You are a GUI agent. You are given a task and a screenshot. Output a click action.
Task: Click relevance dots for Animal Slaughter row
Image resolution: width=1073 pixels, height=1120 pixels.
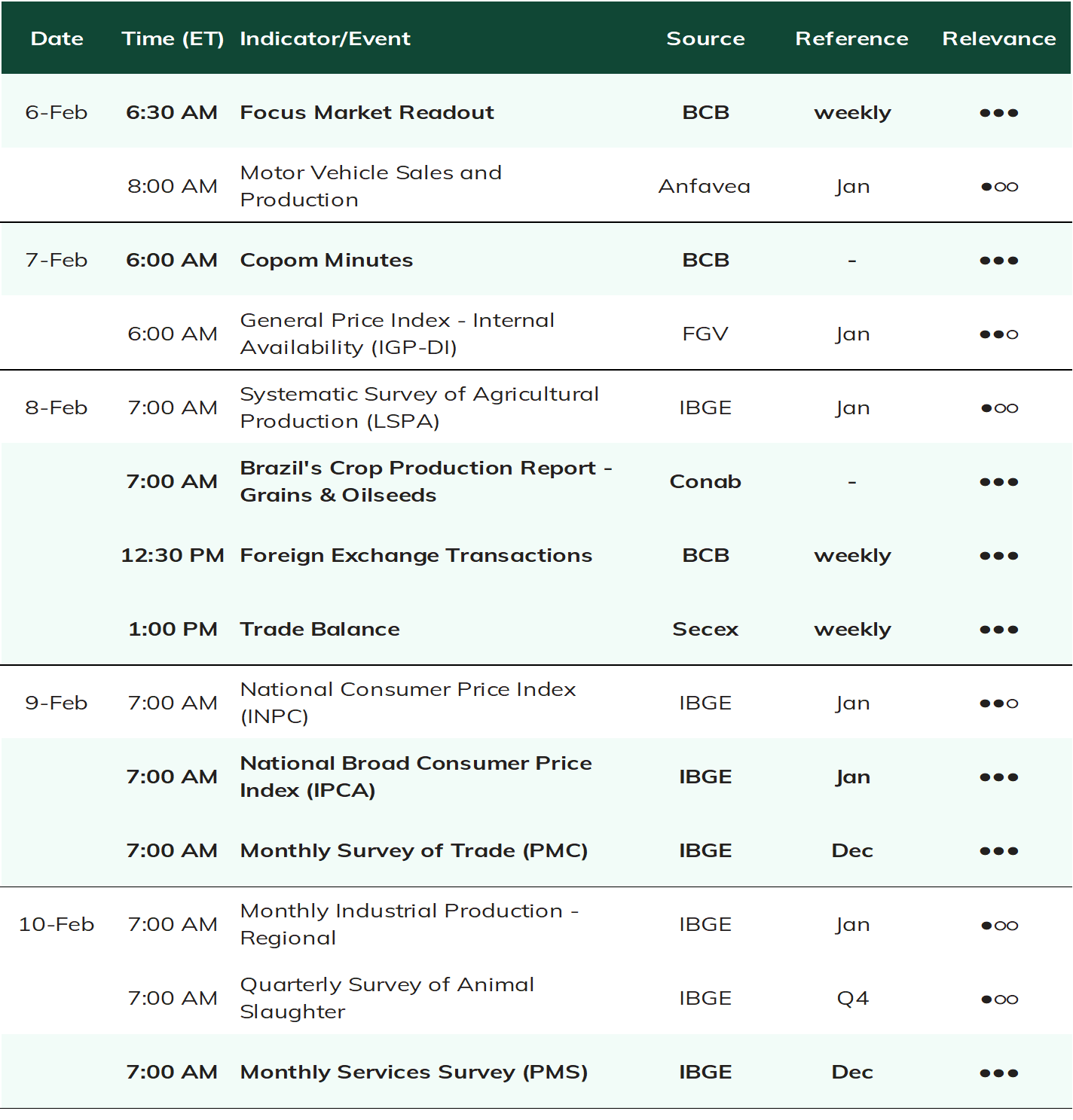click(x=999, y=999)
